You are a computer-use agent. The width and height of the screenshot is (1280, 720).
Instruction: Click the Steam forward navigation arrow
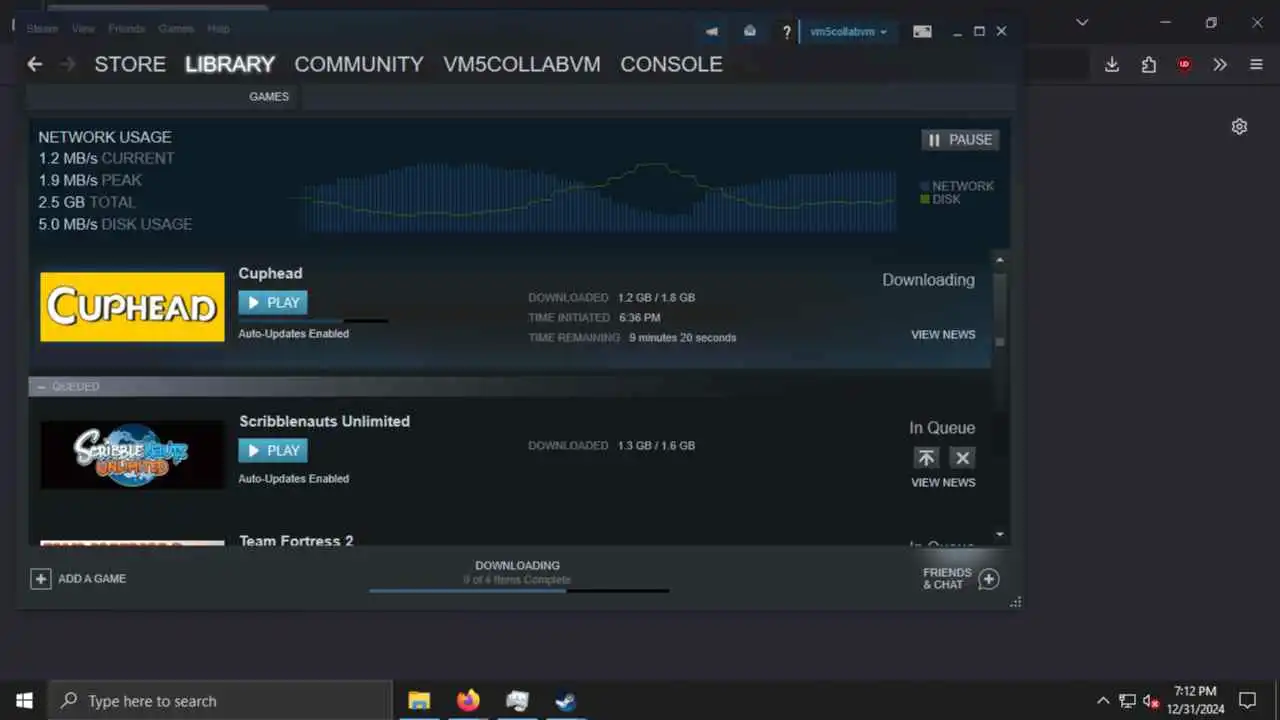coord(67,64)
